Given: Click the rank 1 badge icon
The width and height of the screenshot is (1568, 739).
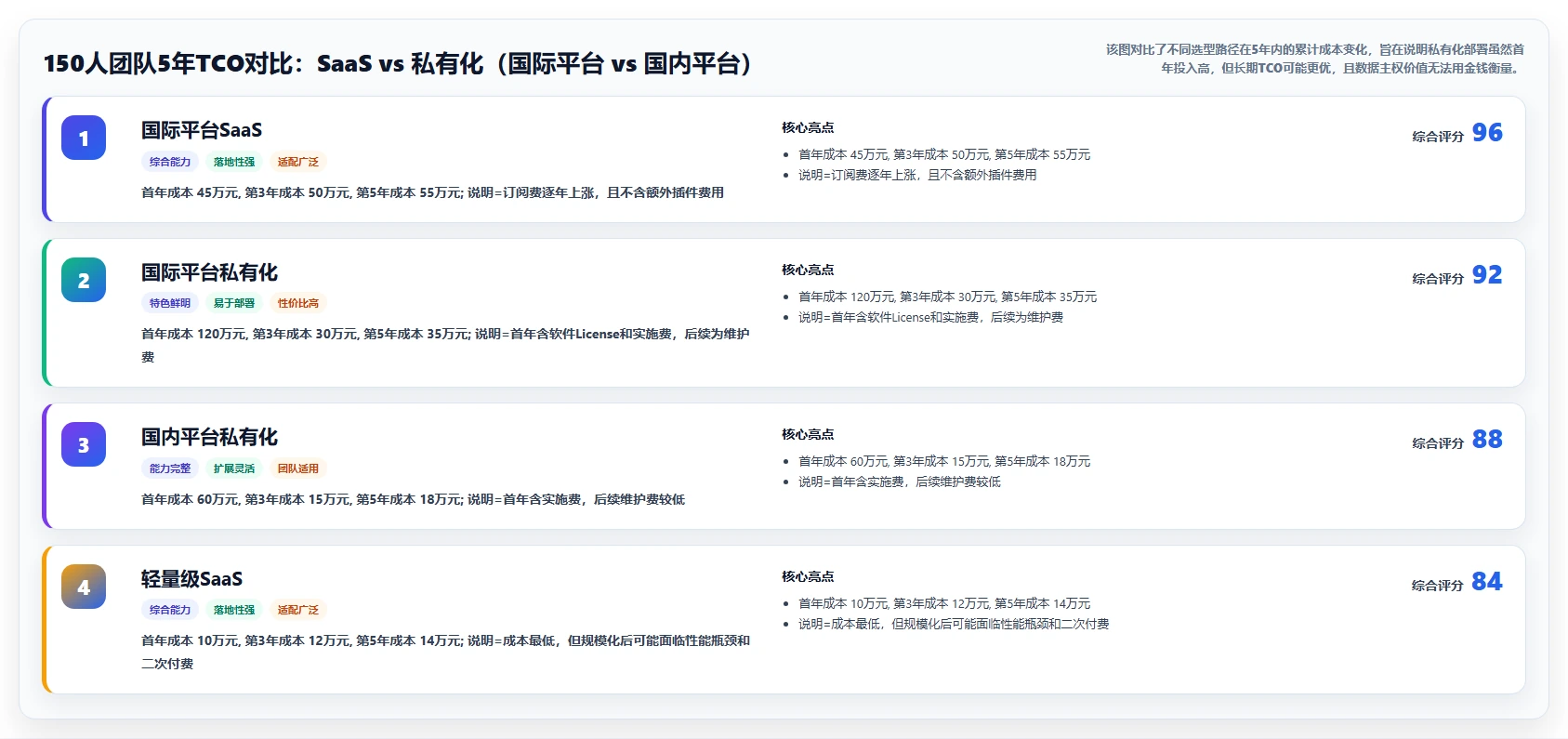Looking at the screenshot, I should pyautogui.click(x=84, y=138).
